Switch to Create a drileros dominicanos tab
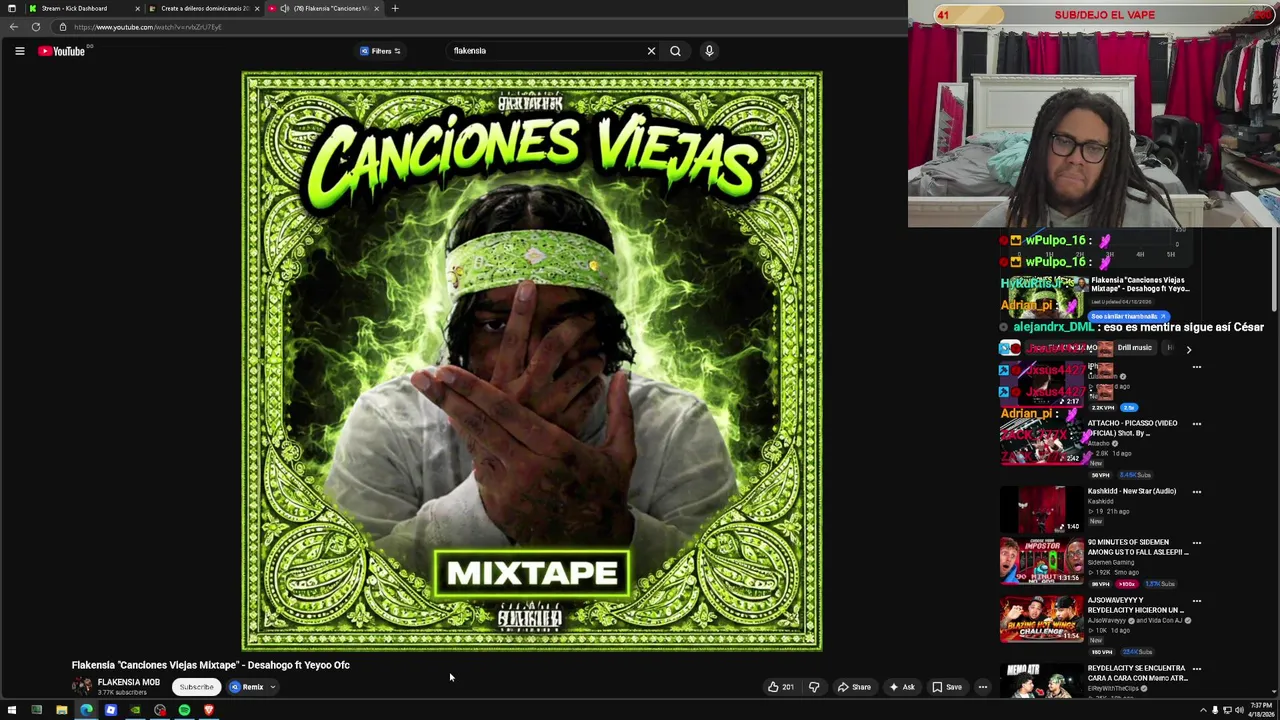 [204, 8]
